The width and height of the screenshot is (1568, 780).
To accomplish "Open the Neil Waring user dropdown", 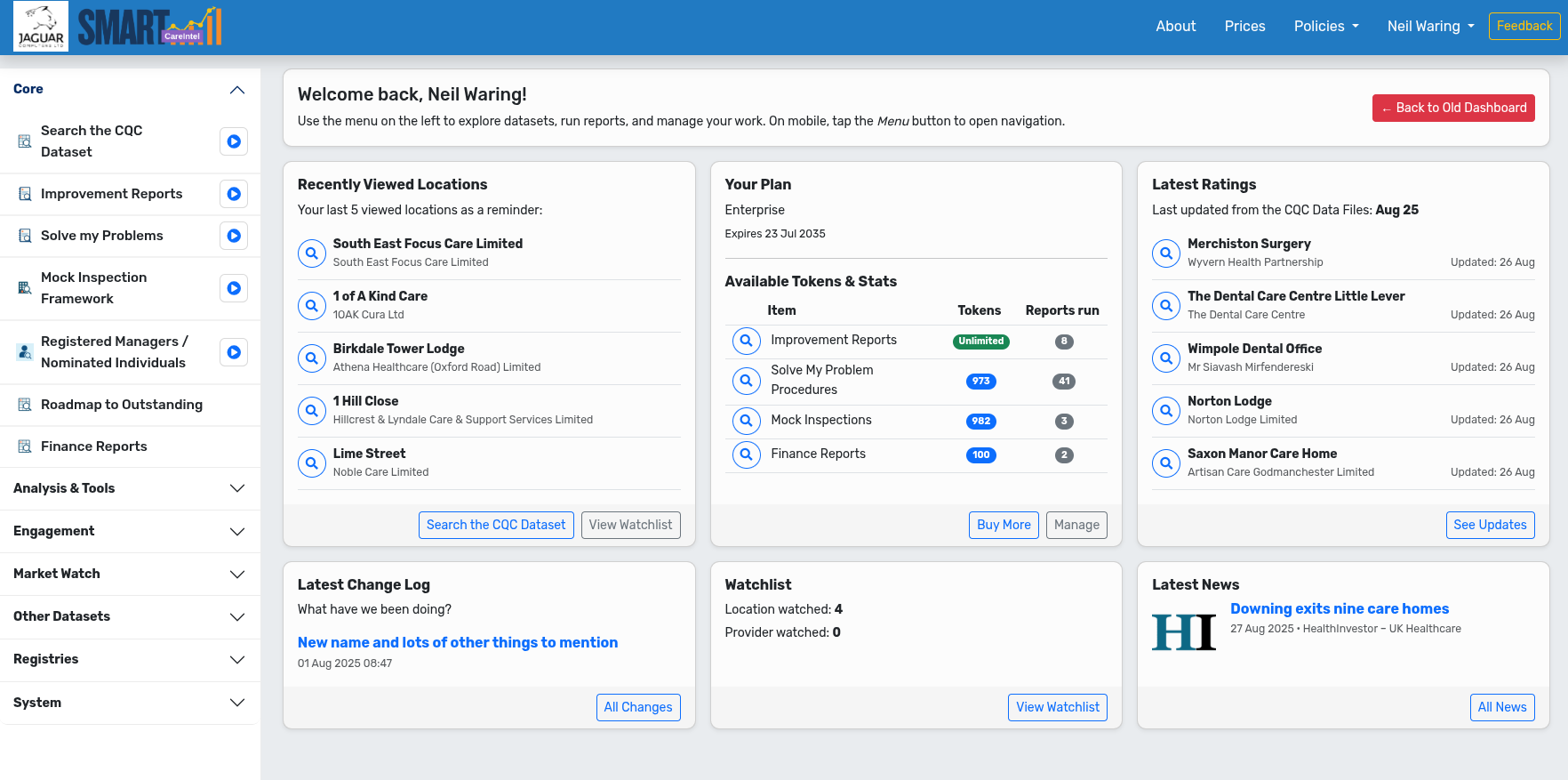I will (1430, 27).
